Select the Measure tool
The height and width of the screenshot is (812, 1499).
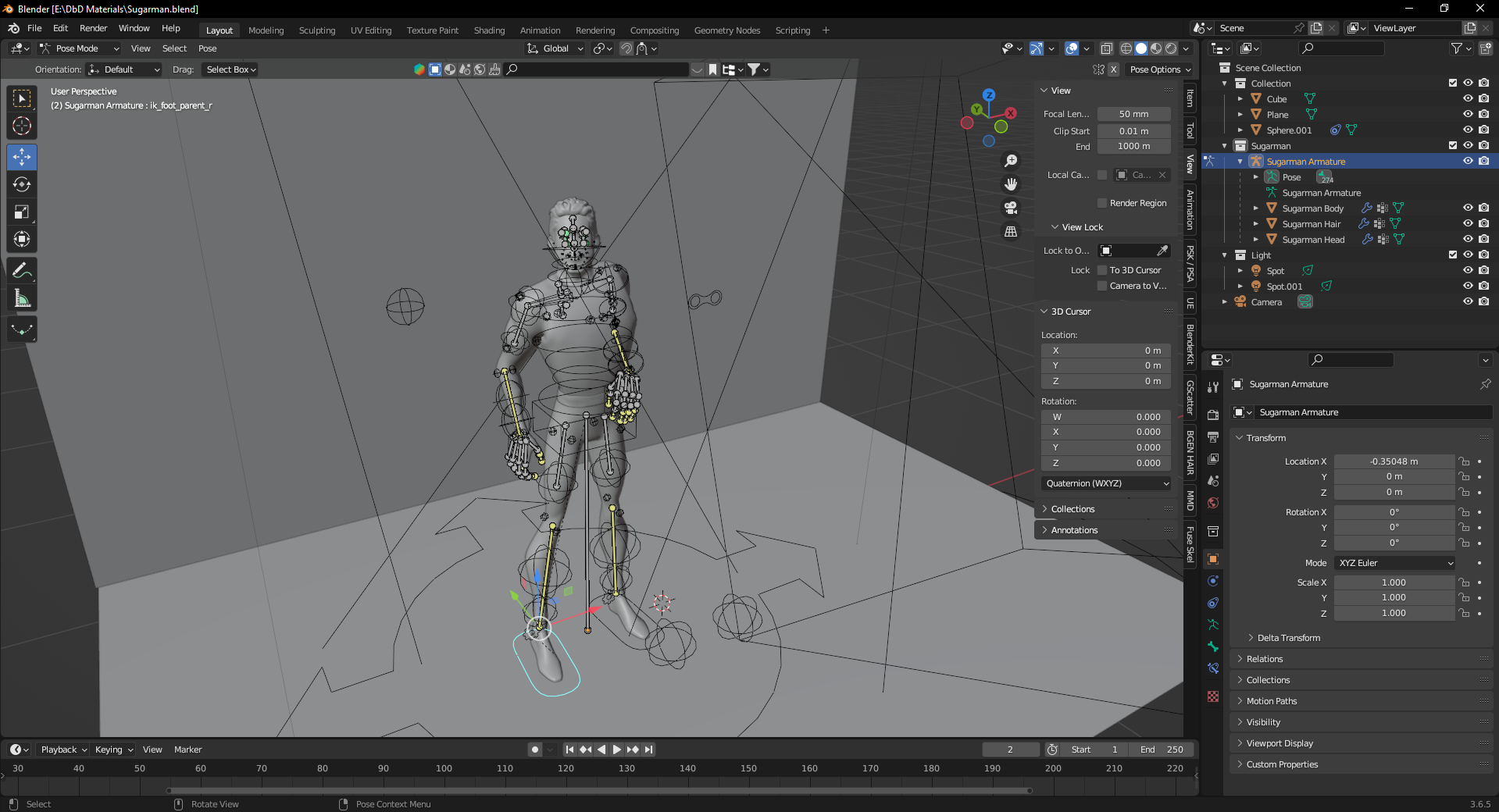(x=22, y=297)
